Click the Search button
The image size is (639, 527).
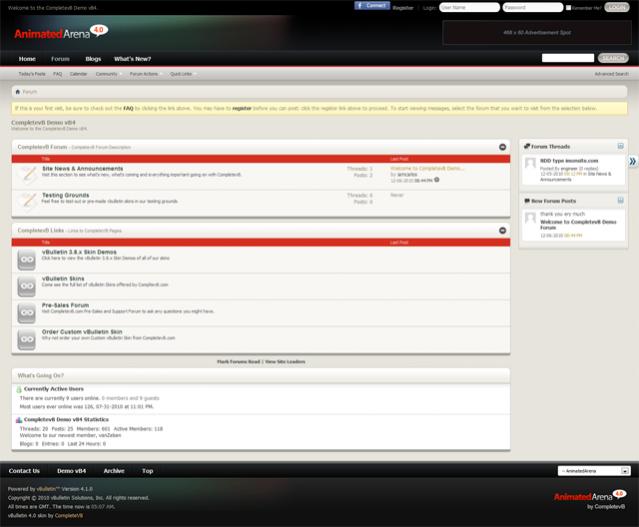613,58
